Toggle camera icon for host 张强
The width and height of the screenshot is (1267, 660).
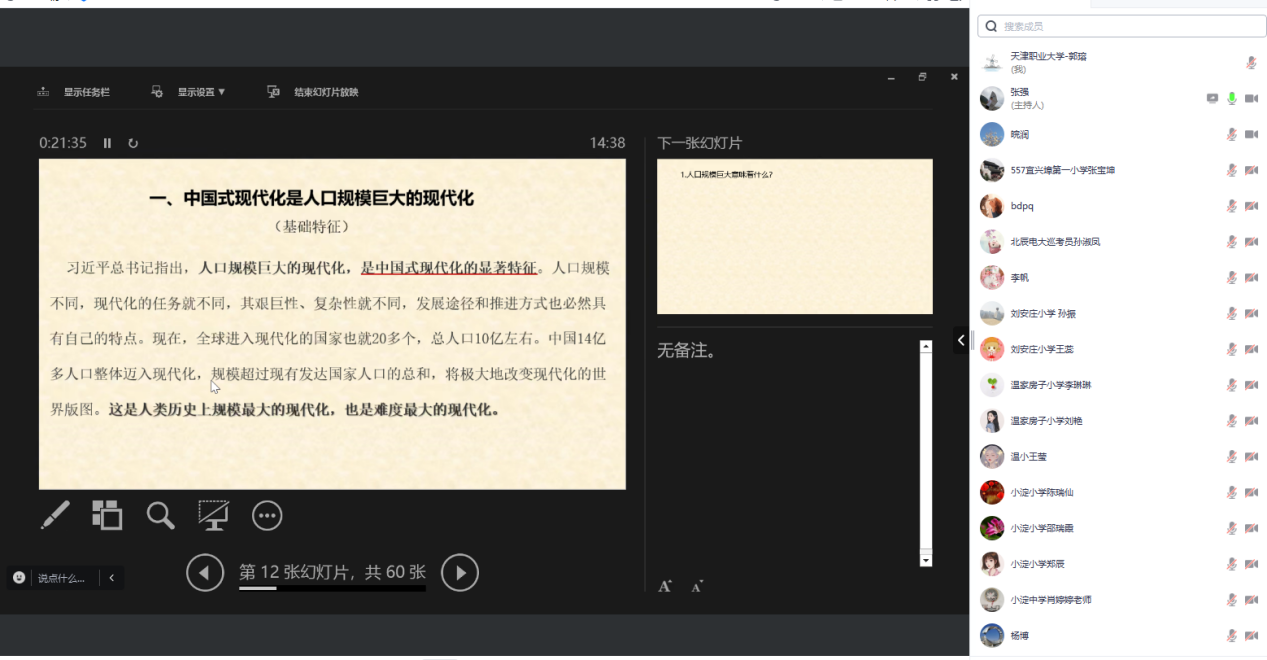tap(1251, 98)
